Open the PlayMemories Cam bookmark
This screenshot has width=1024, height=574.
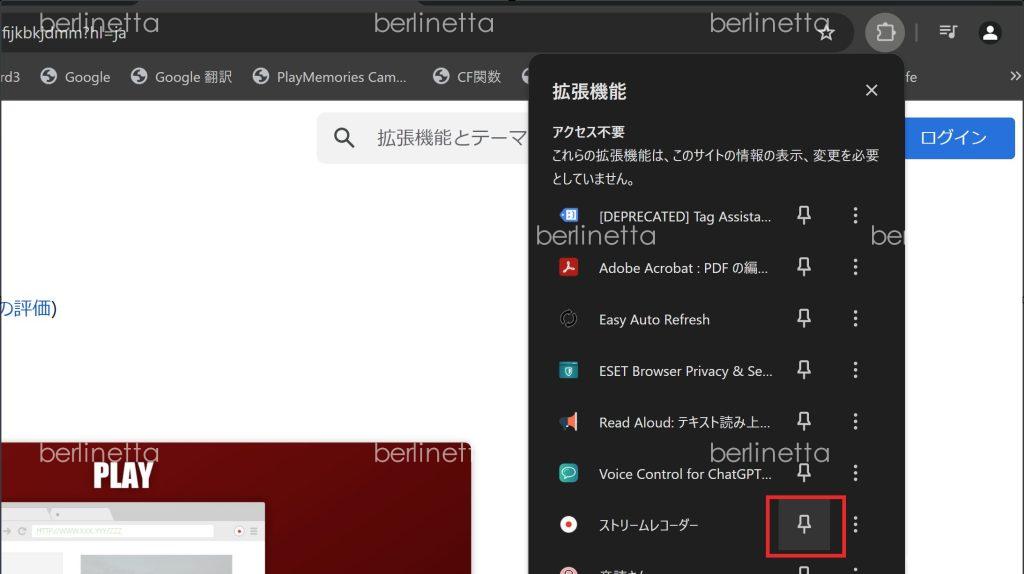[330, 77]
